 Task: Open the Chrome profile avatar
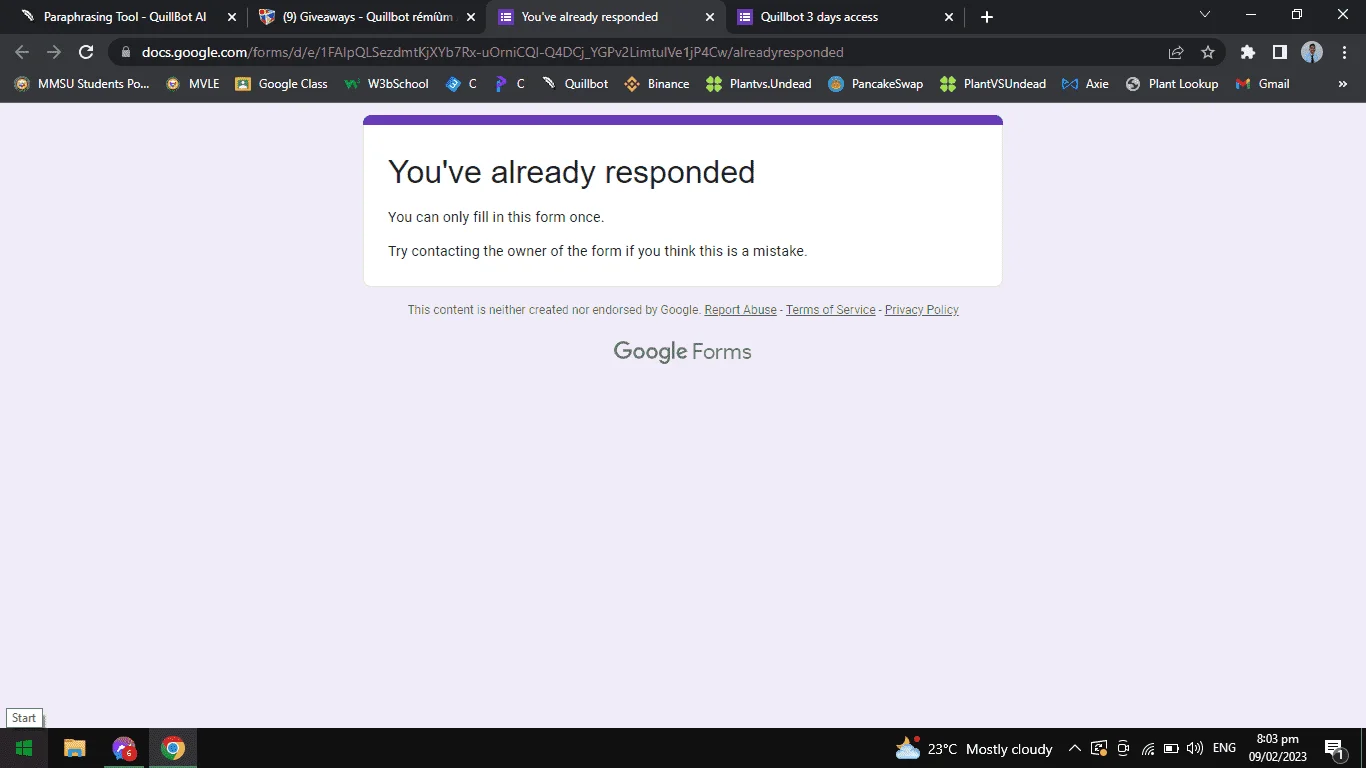point(1312,52)
